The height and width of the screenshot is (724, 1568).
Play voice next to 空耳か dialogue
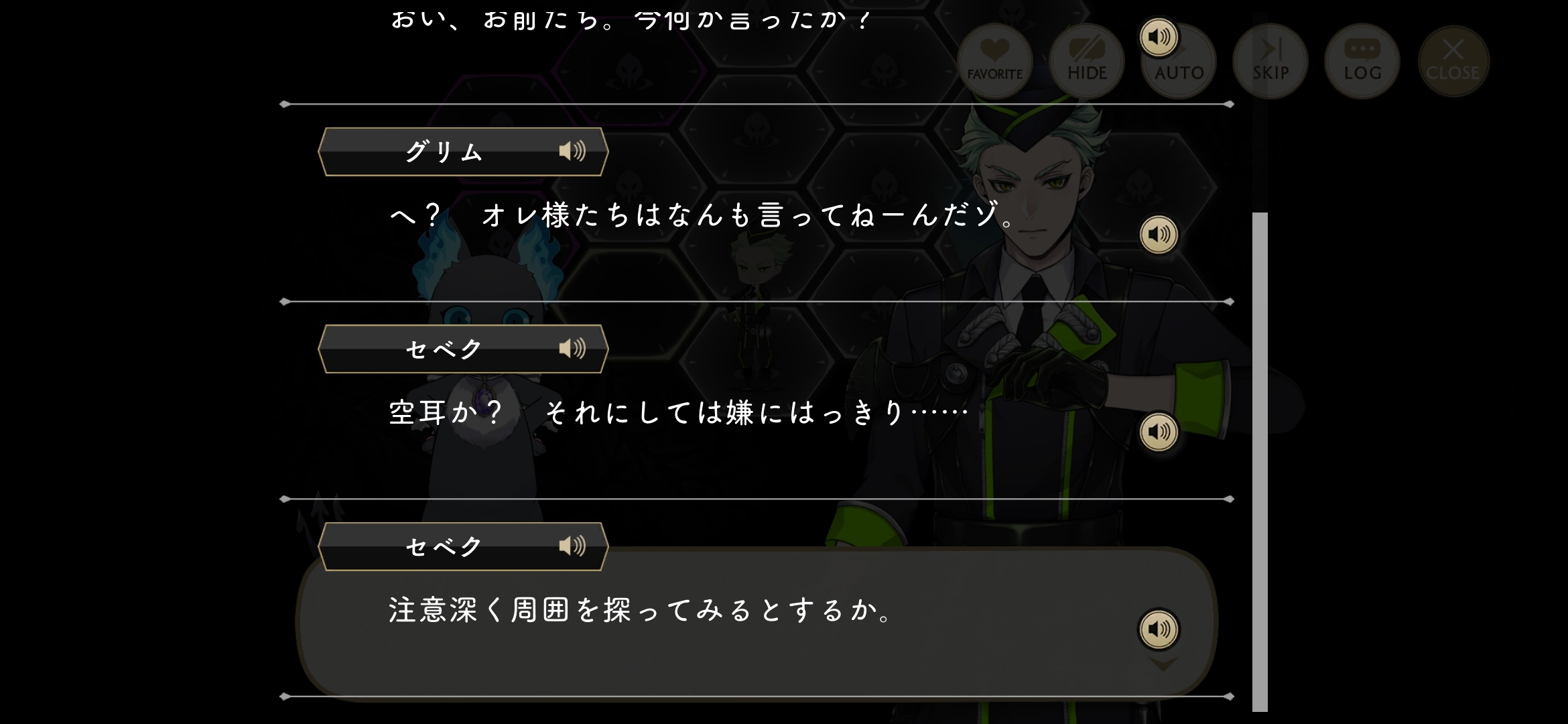[x=1159, y=432]
